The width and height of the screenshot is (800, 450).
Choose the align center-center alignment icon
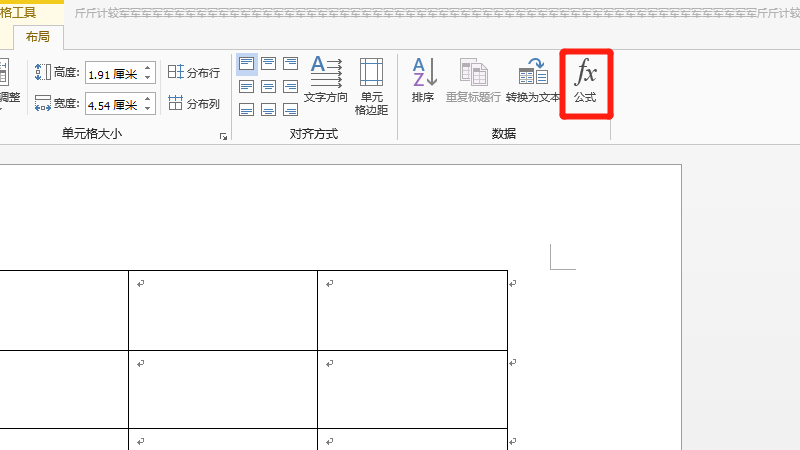[269, 86]
